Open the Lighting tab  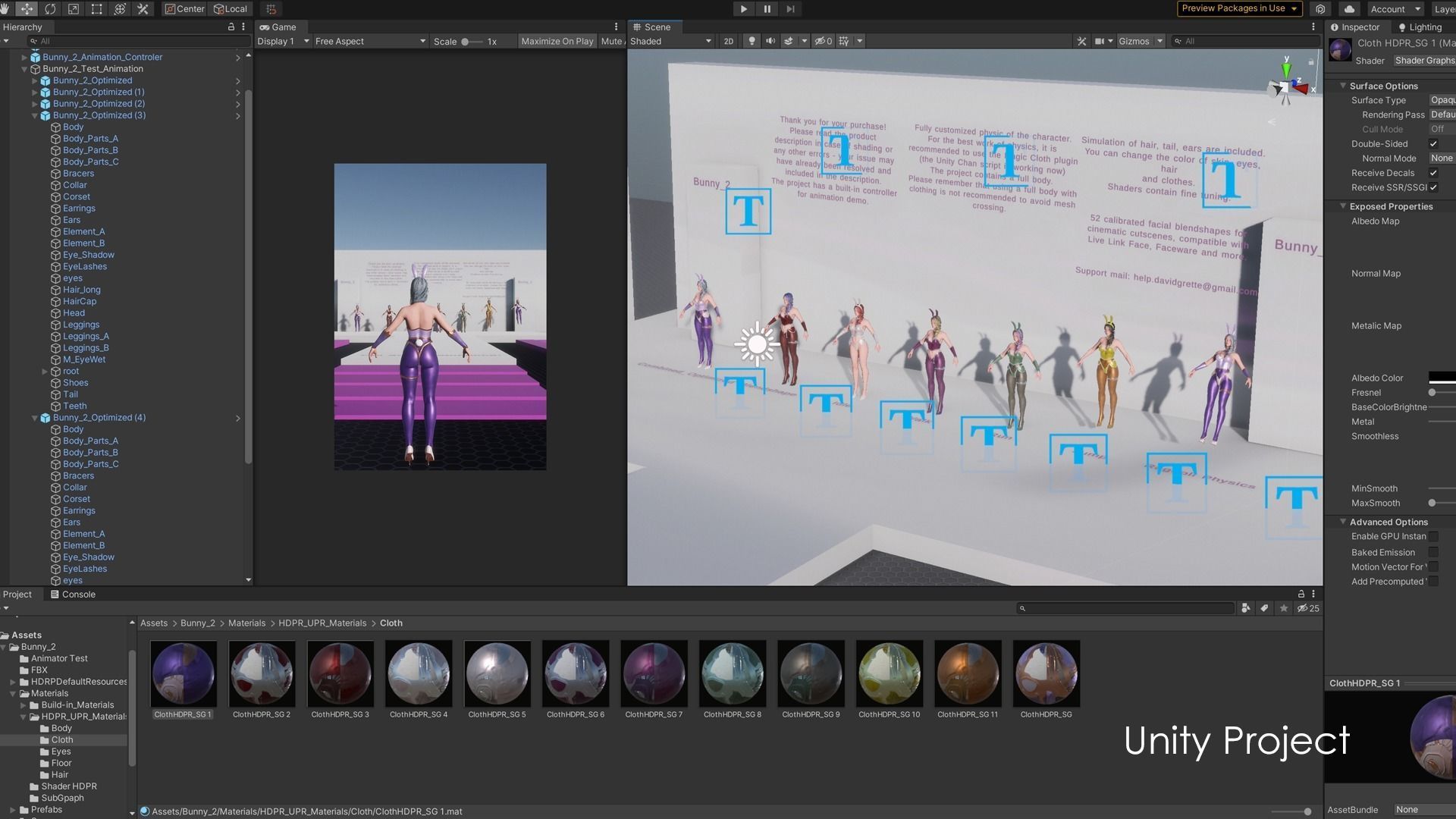(x=1420, y=27)
